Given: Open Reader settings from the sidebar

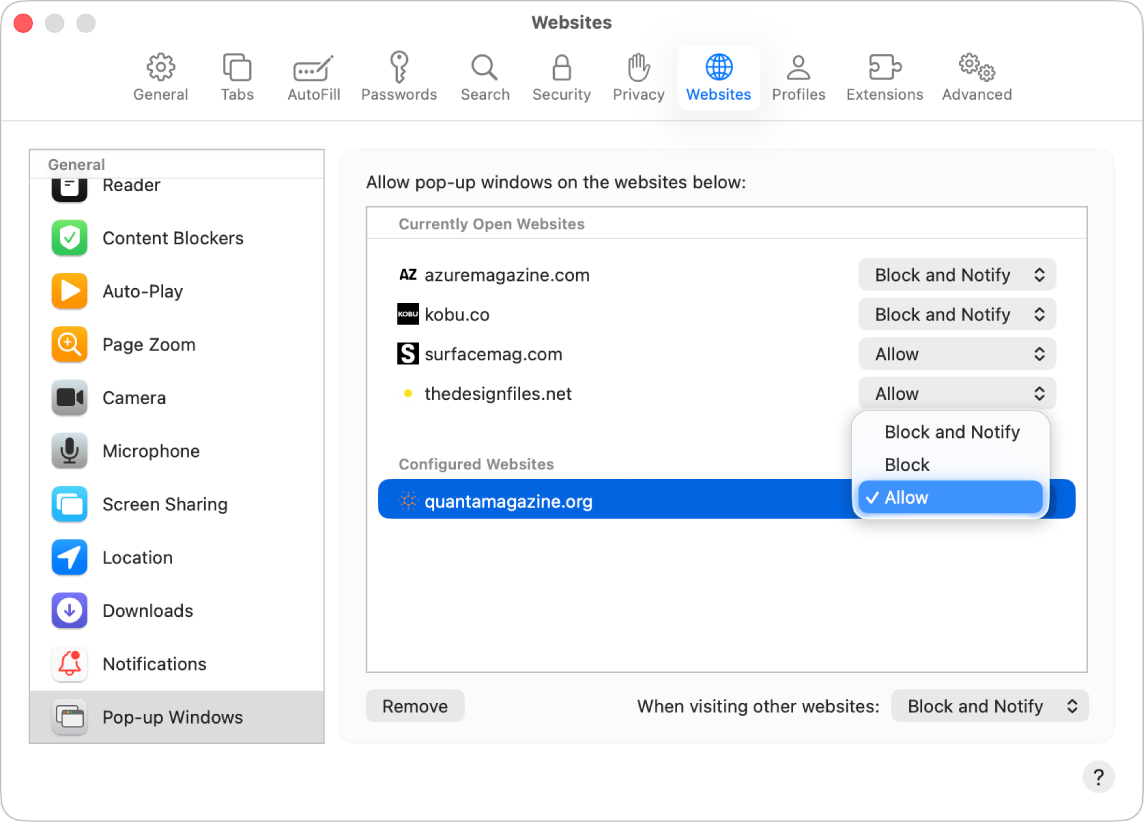Looking at the screenshot, I should pos(130,185).
